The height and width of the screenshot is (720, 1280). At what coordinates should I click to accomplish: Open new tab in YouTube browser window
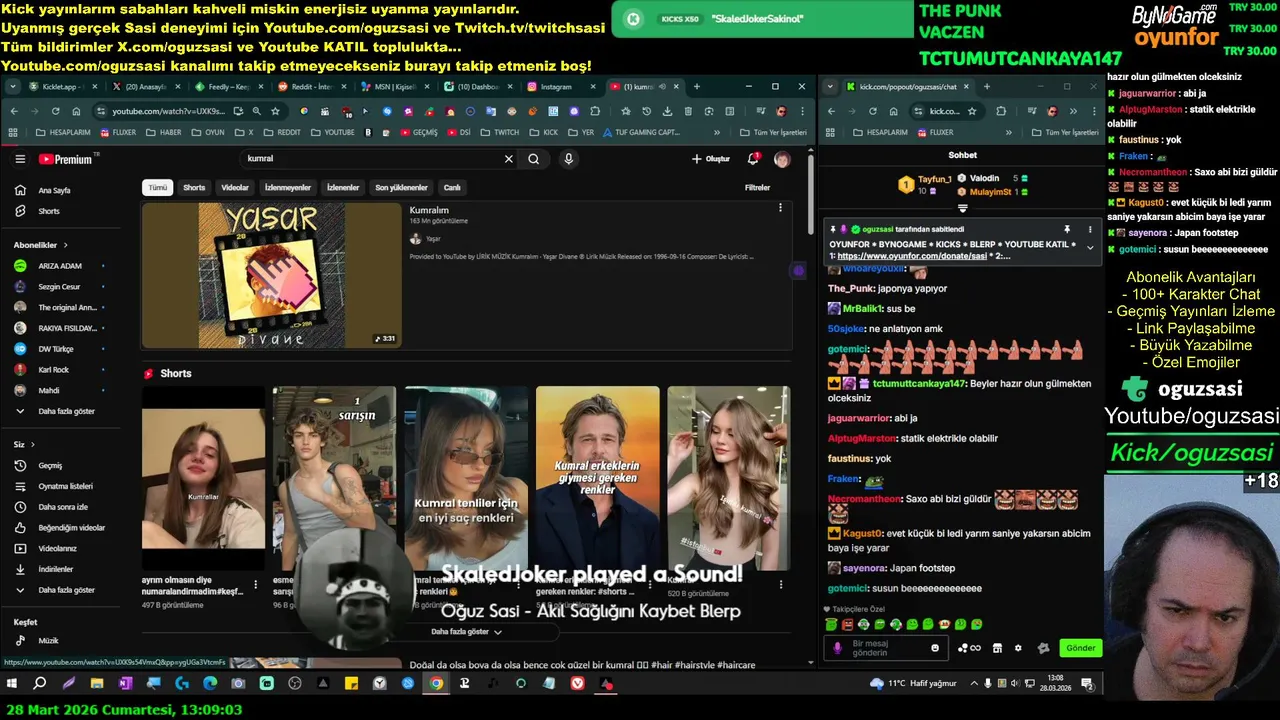[x=697, y=87]
